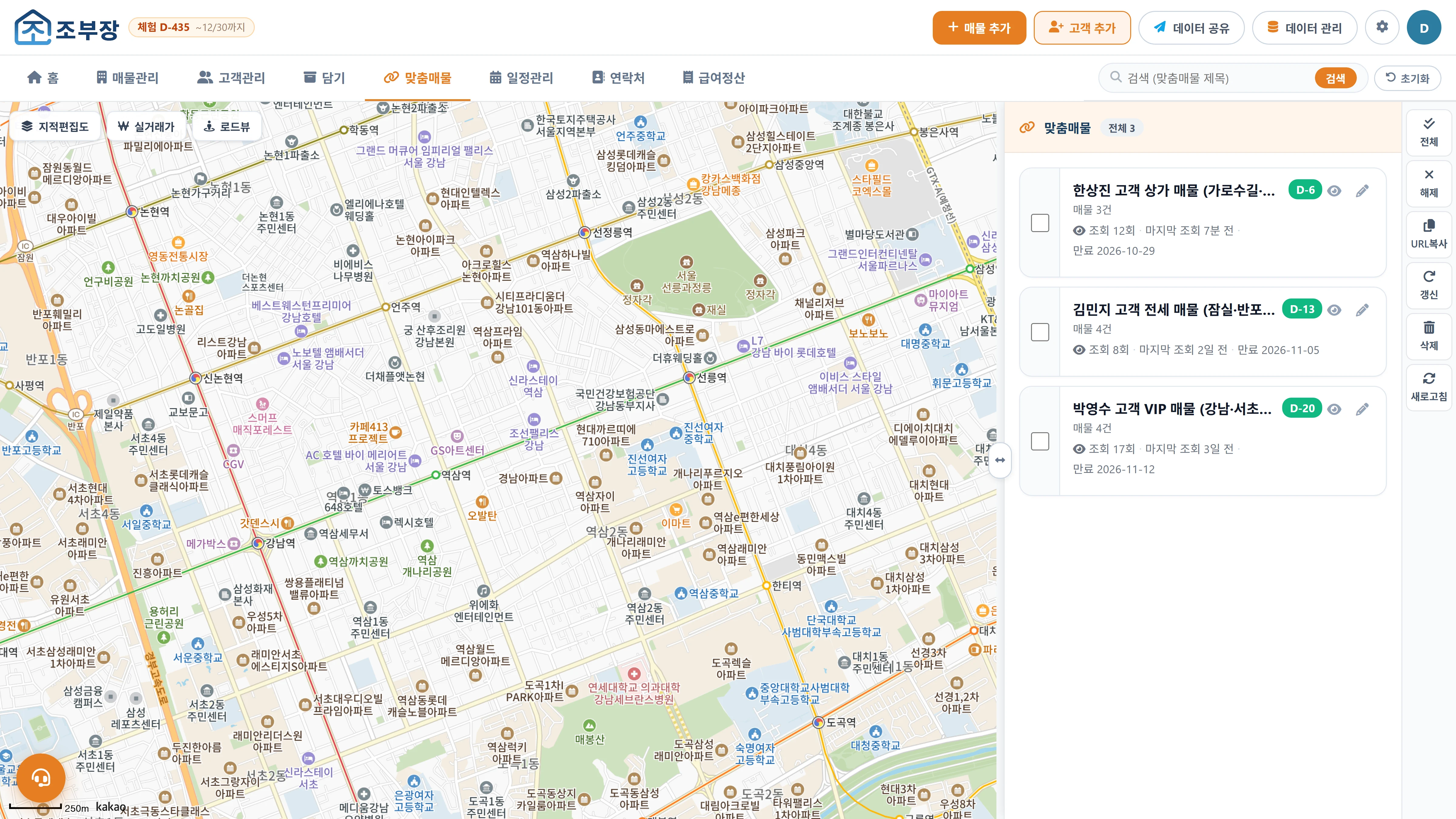Click the 삭제 trash icon
1456x819 pixels.
click(1428, 336)
